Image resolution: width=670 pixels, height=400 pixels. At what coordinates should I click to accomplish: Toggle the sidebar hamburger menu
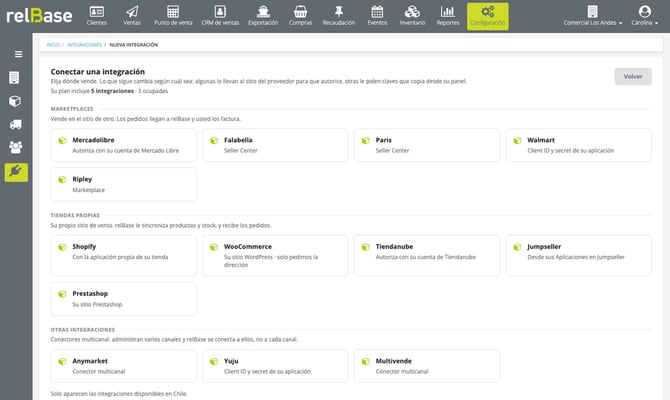pyautogui.click(x=18, y=54)
